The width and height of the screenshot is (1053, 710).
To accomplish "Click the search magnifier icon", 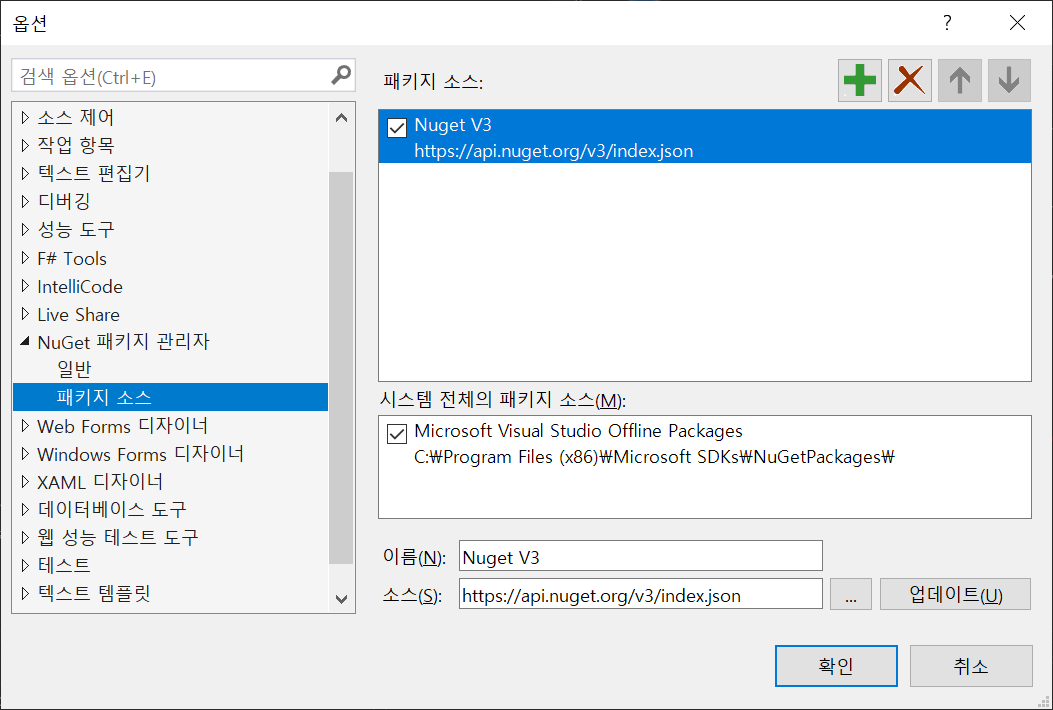I will 341,75.
